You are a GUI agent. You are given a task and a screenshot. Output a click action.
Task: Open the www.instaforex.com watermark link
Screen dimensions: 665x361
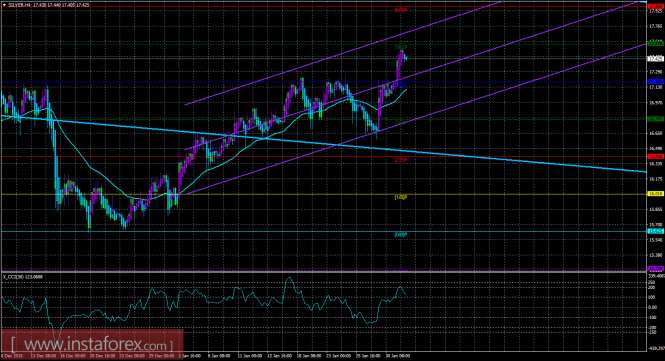pyautogui.click(x=92, y=344)
